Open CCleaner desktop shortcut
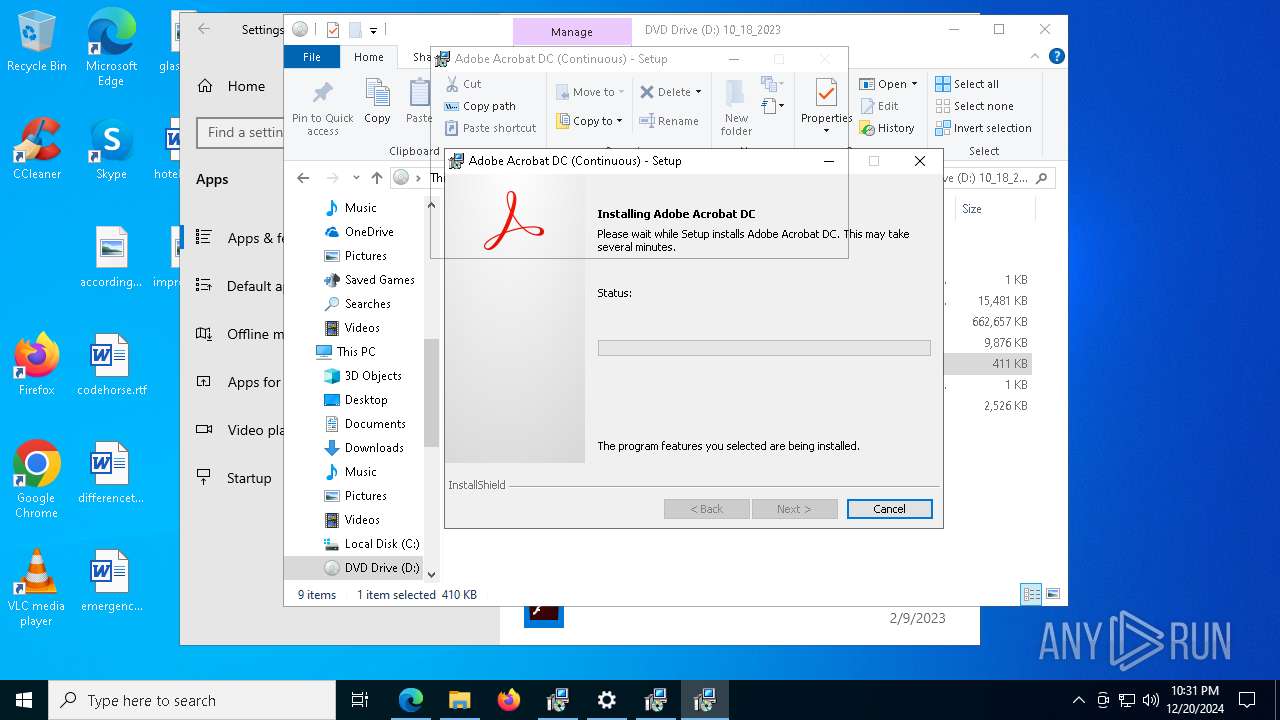 click(x=37, y=149)
